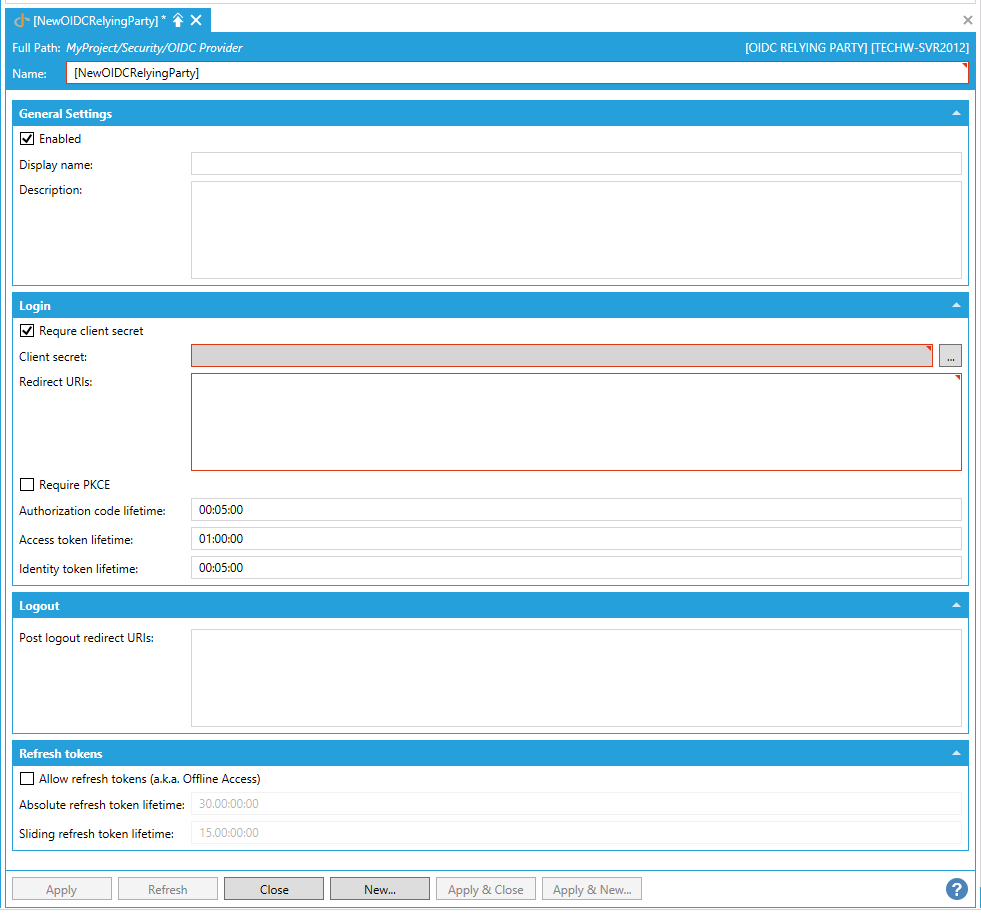Viewport: 981px width, 915px height.
Task: Collapse the Refresh tokens section
Action: (x=956, y=754)
